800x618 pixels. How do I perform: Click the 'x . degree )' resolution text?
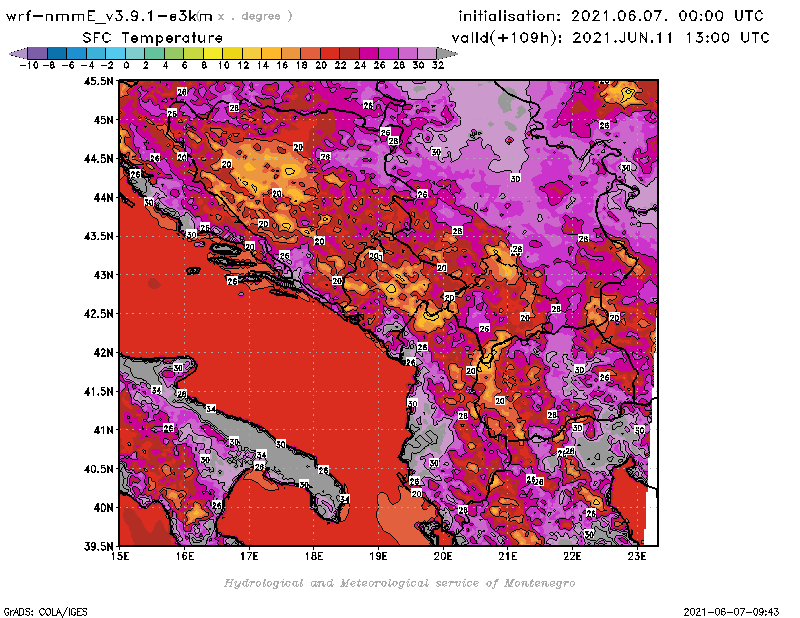click(x=255, y=16)
